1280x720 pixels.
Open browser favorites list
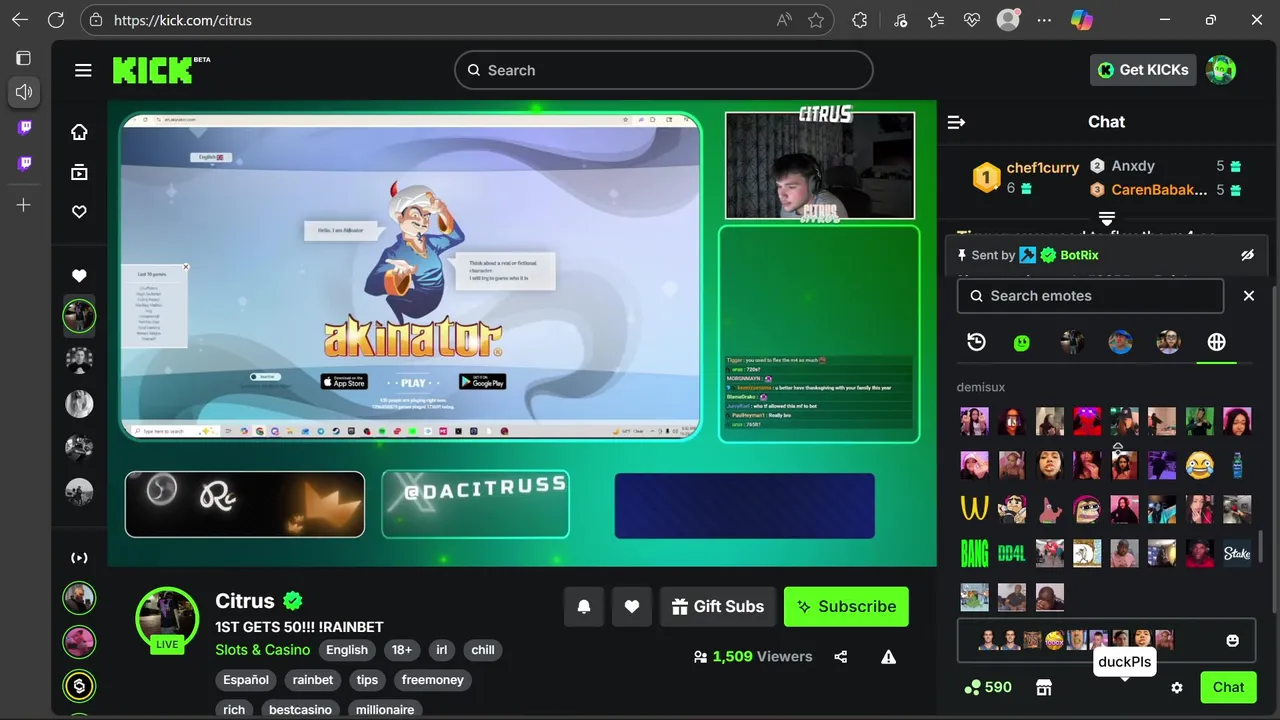tap(935, 20)
